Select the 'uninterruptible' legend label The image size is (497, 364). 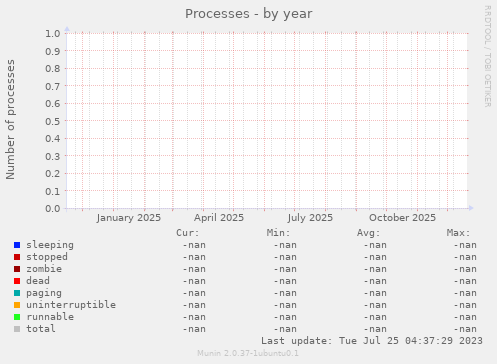(x=71, y=305)
